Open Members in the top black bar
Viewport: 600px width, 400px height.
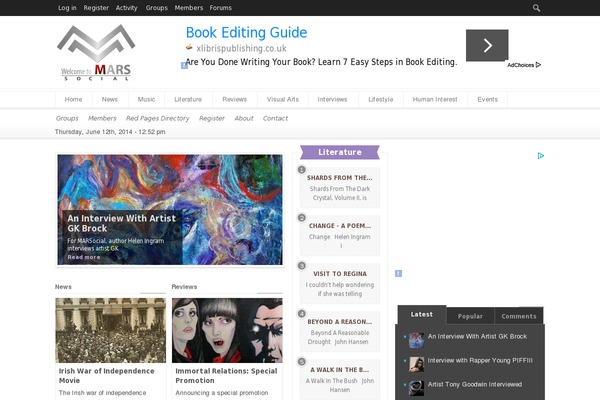pos(189,8)
